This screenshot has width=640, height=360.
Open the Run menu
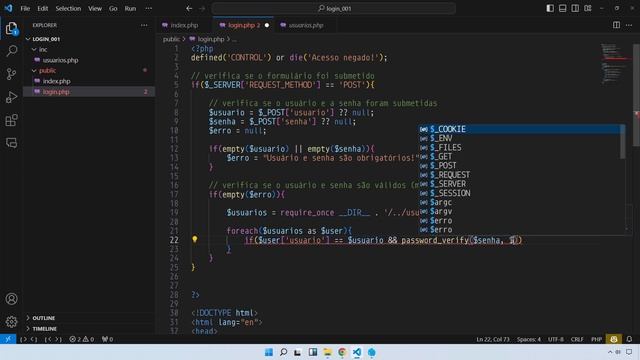pos(130,8)
